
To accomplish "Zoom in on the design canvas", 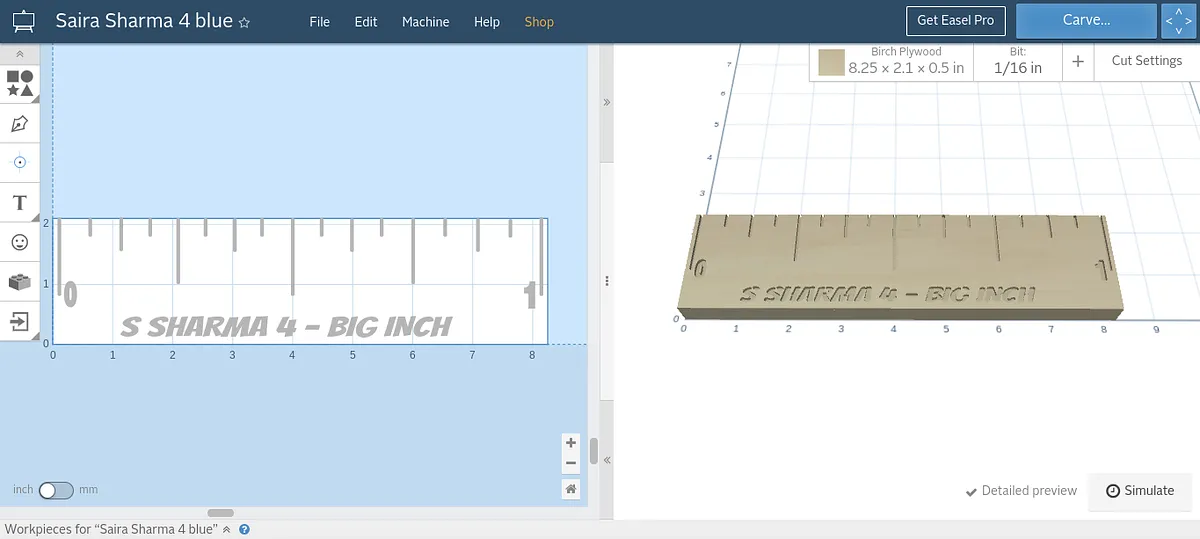I will point(570,442).
